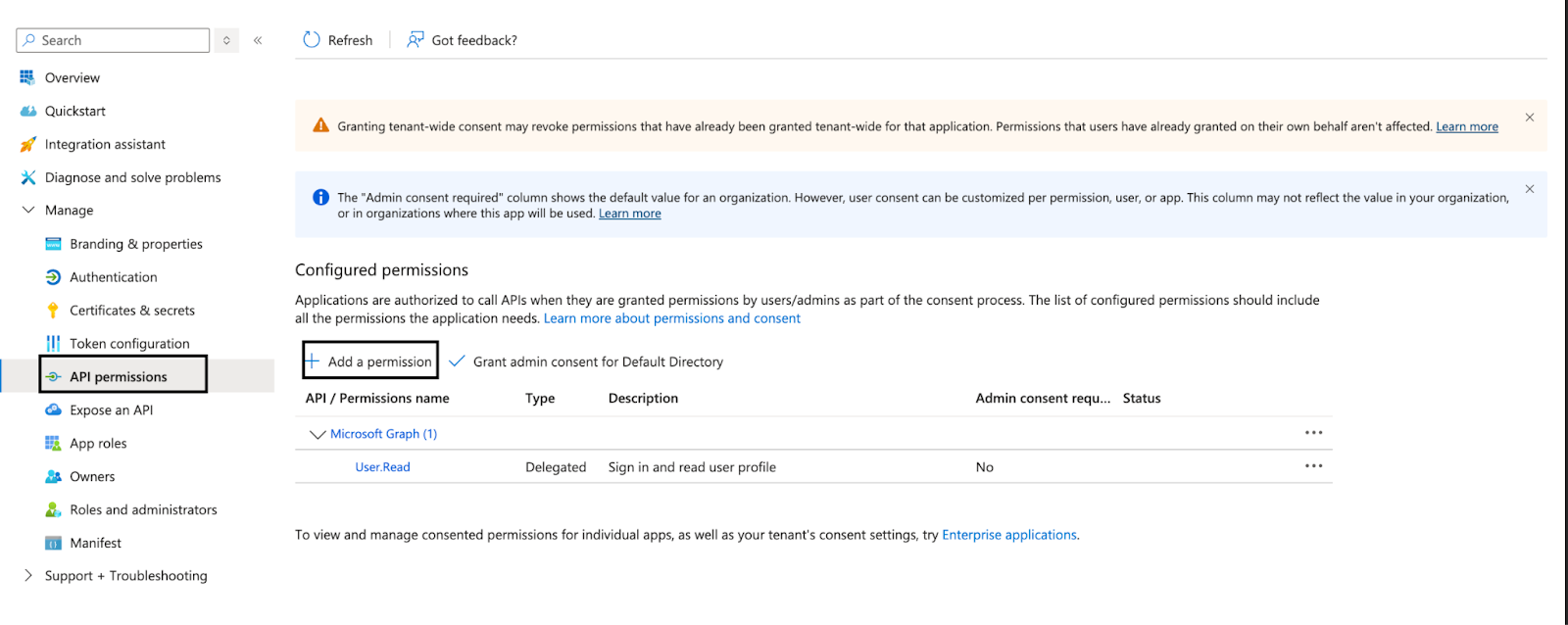
Task: Click the App roles icon
Action: point(53,444)
